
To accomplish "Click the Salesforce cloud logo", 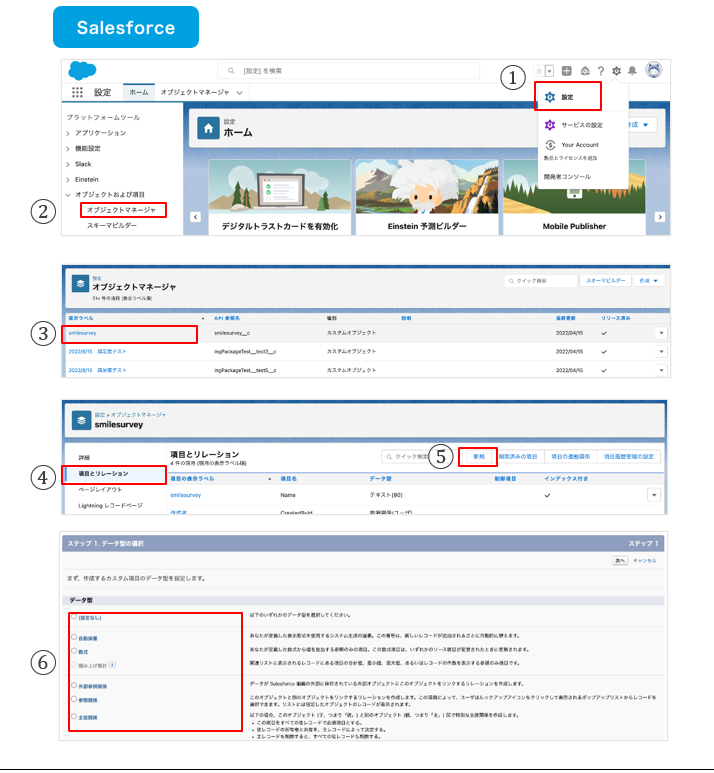I will tap(82, 71).
